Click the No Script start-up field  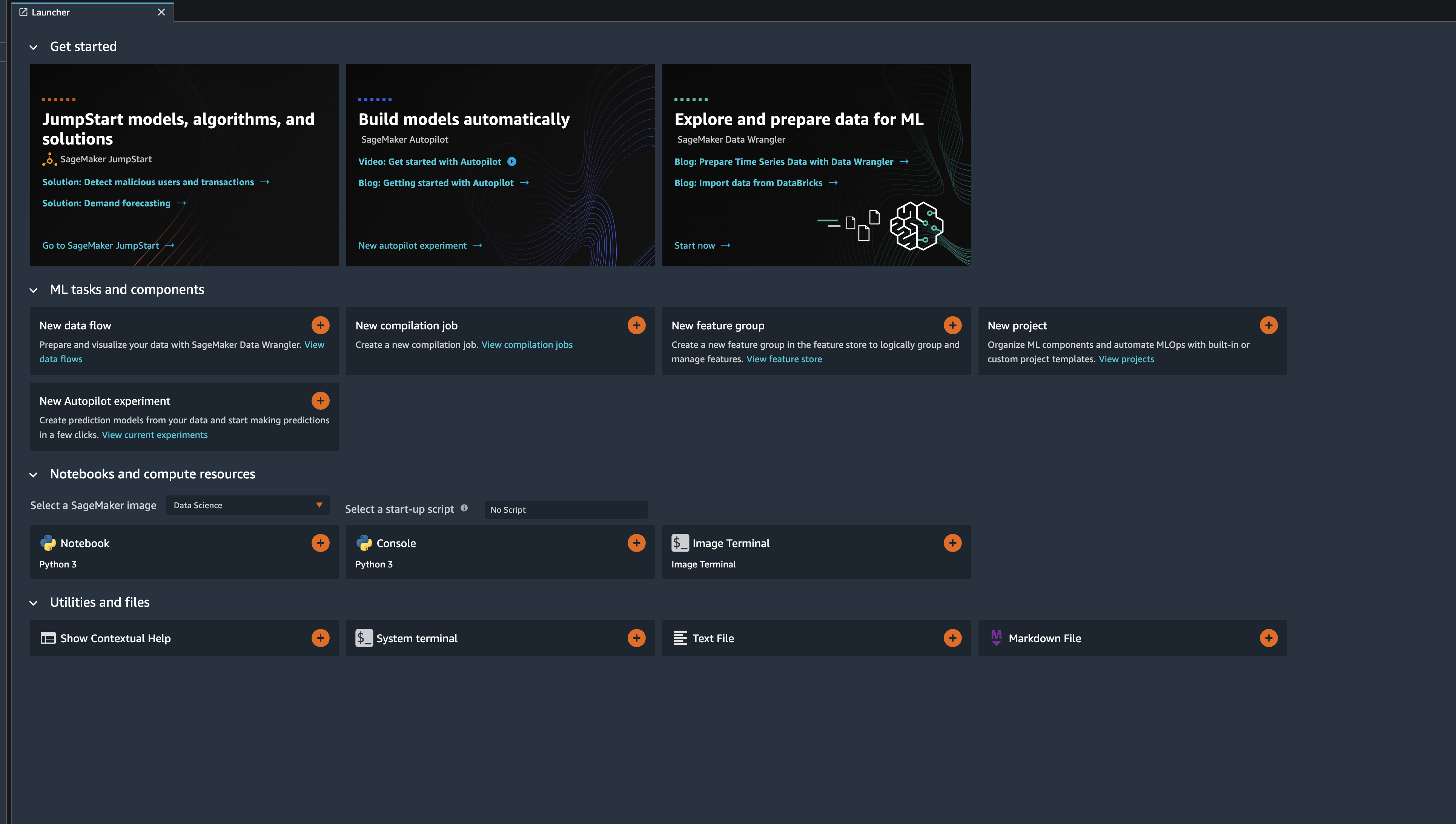point(566,509)
